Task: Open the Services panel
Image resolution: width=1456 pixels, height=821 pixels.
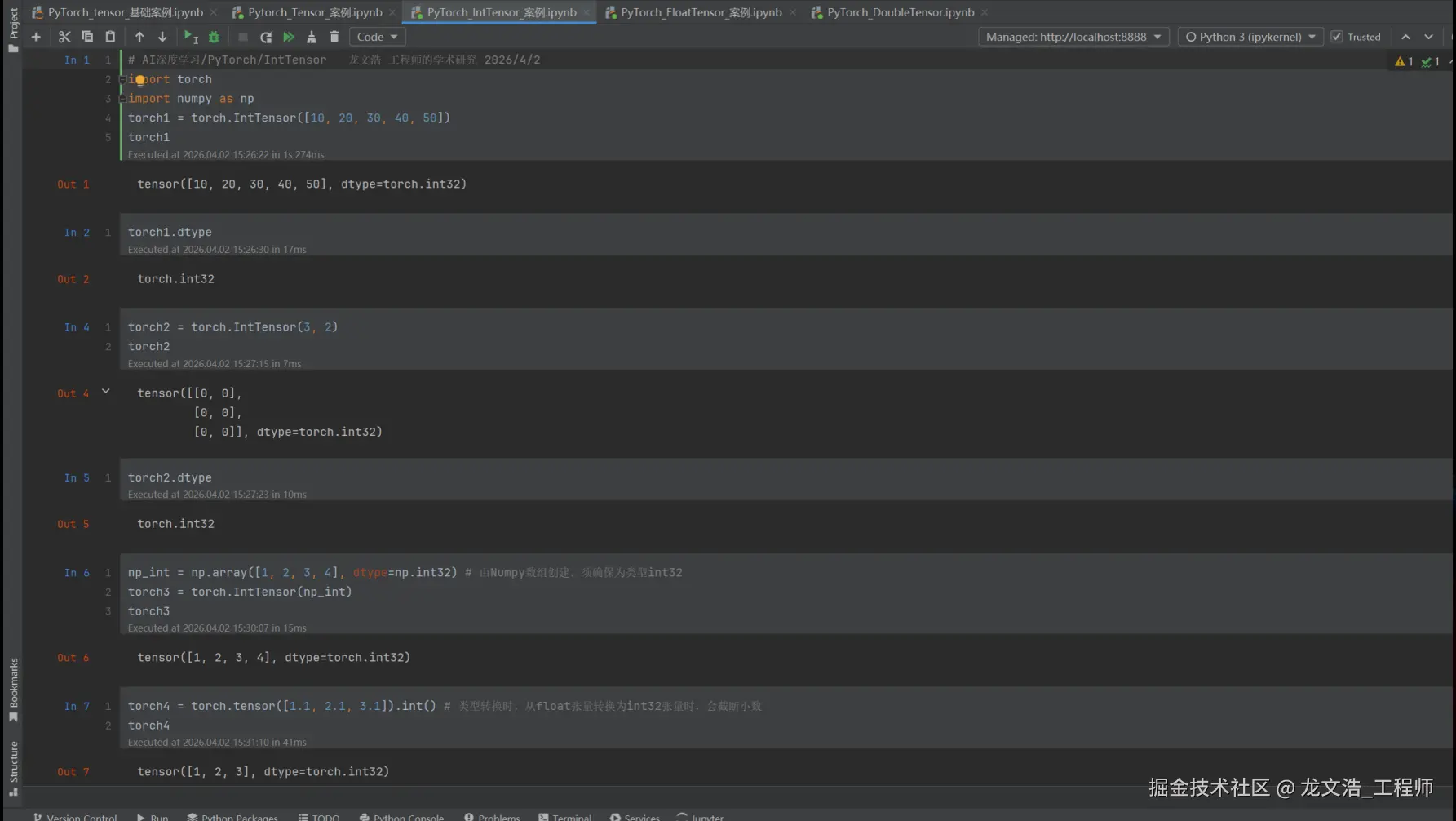Action: pos(635,816)
